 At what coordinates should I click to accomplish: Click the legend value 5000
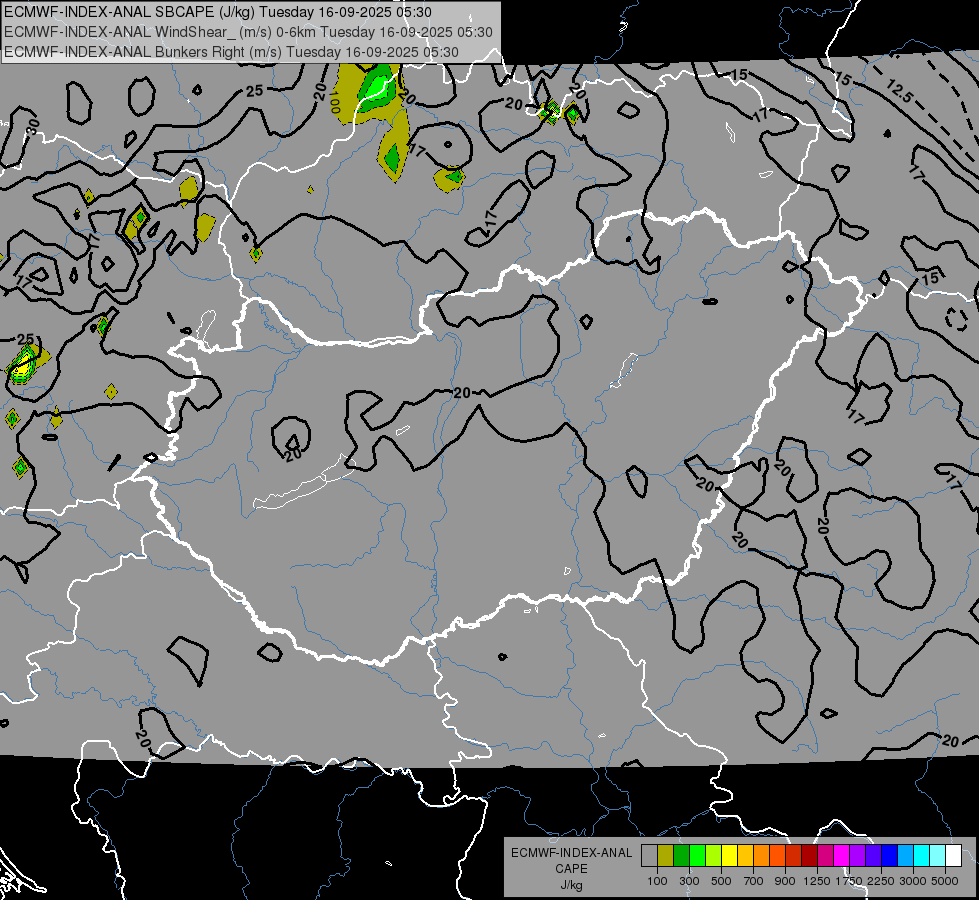click(945, 881)
